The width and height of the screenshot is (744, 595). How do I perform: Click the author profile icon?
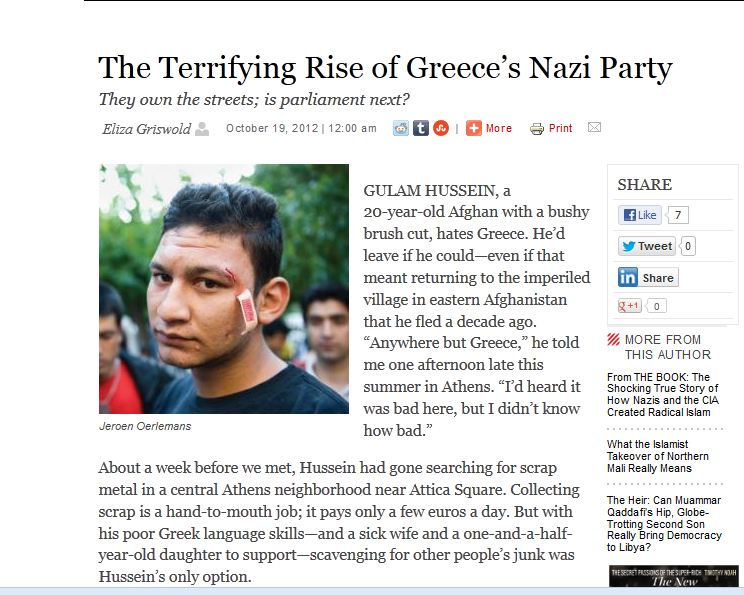(x=203, y=128)
